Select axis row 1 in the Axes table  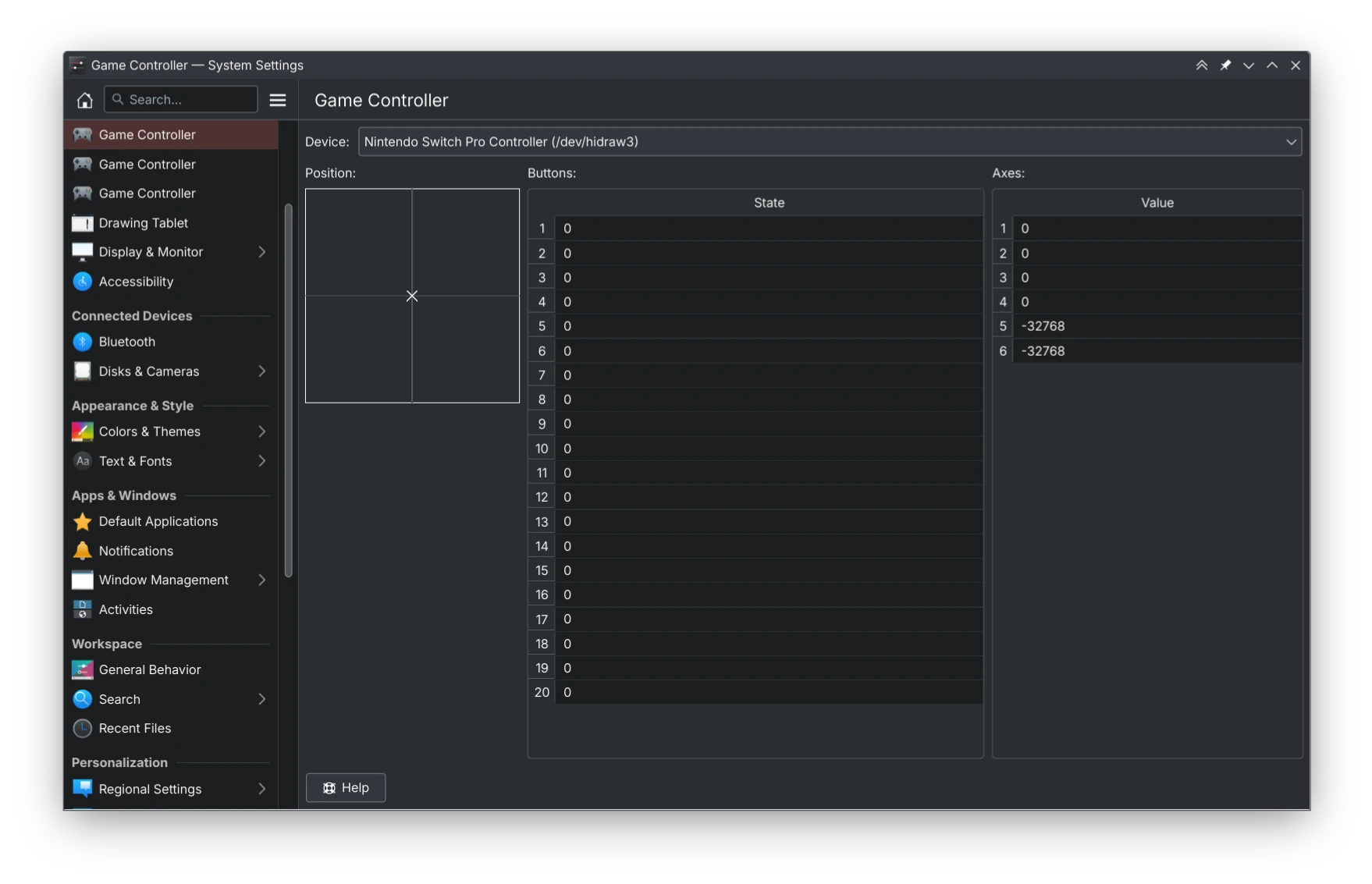(x=1147, y=229)
